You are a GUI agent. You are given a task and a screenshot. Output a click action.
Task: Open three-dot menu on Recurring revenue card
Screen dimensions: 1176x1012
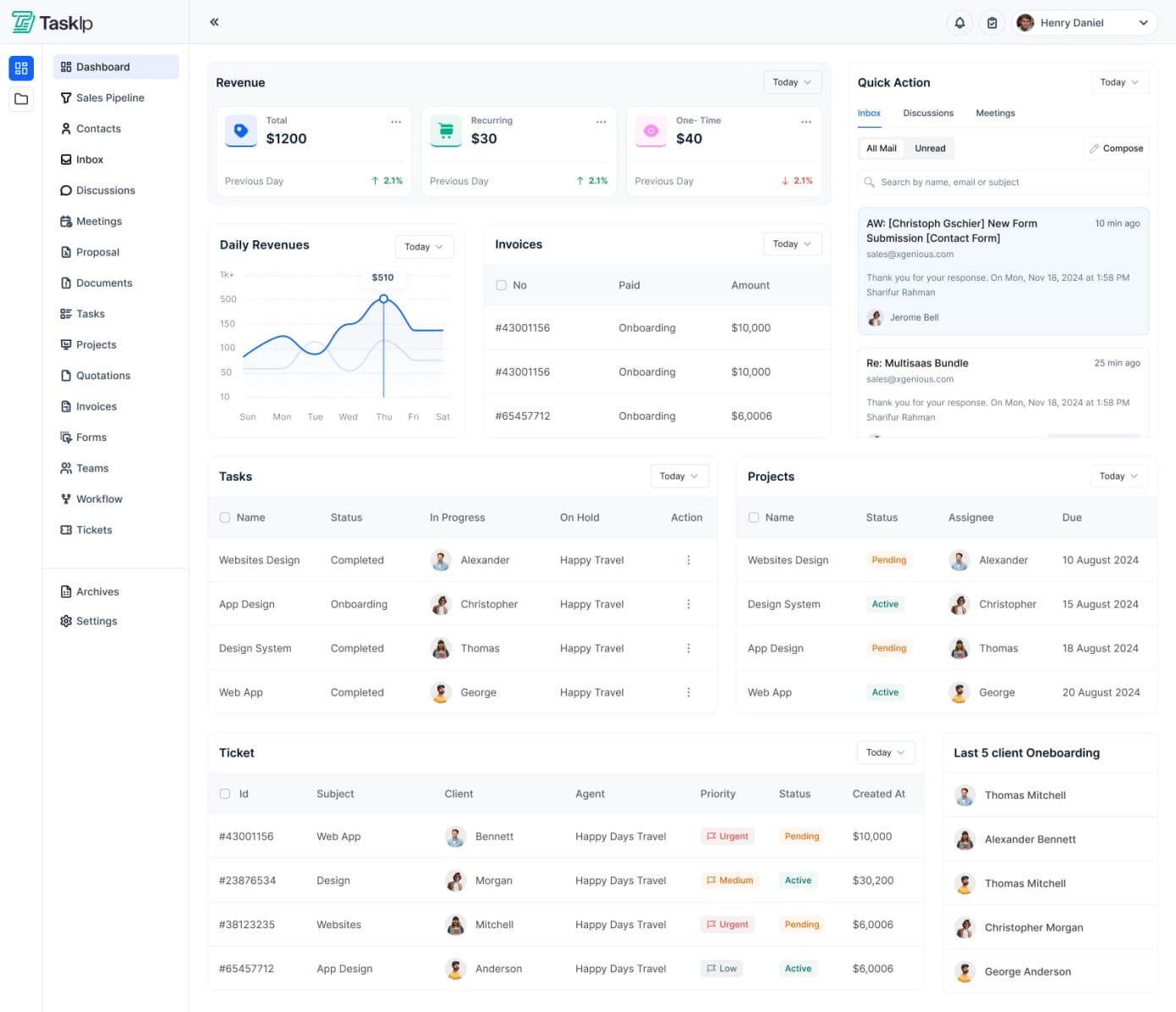pos(601,122)
